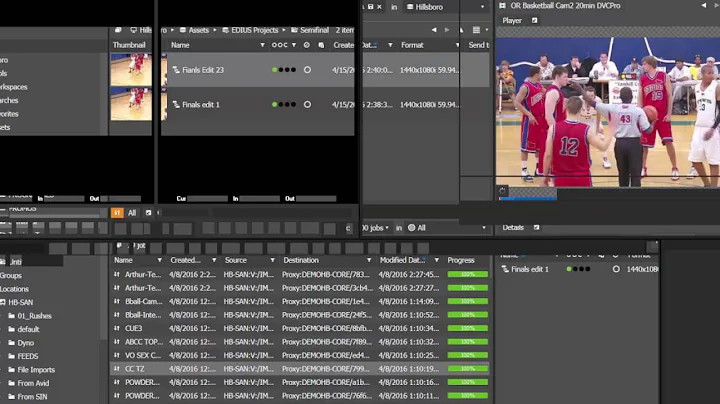Sort jobs by Progress column
Viewport: 720px width, 404px height.
(x=461, y=260)
